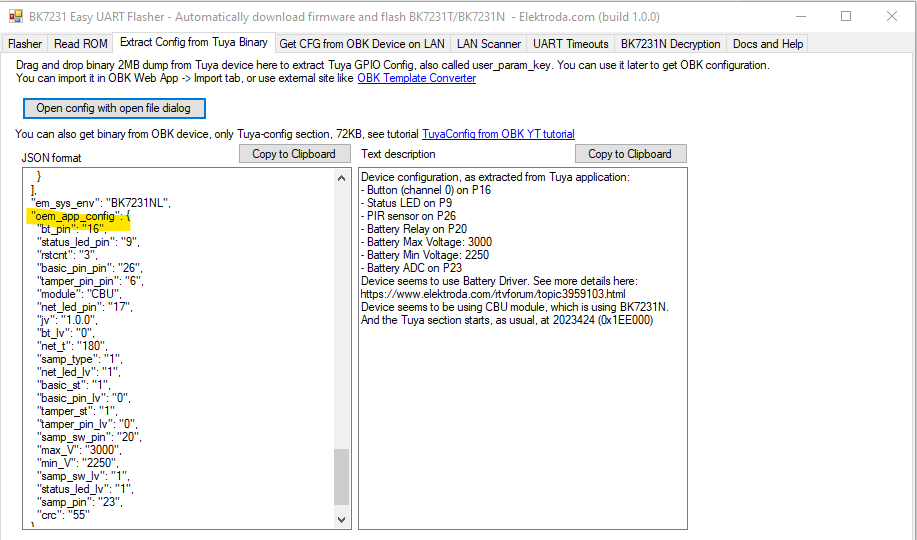Click the "tamper_st": "1" line
The image size is (917, 540).
click(x=77, y=411)
